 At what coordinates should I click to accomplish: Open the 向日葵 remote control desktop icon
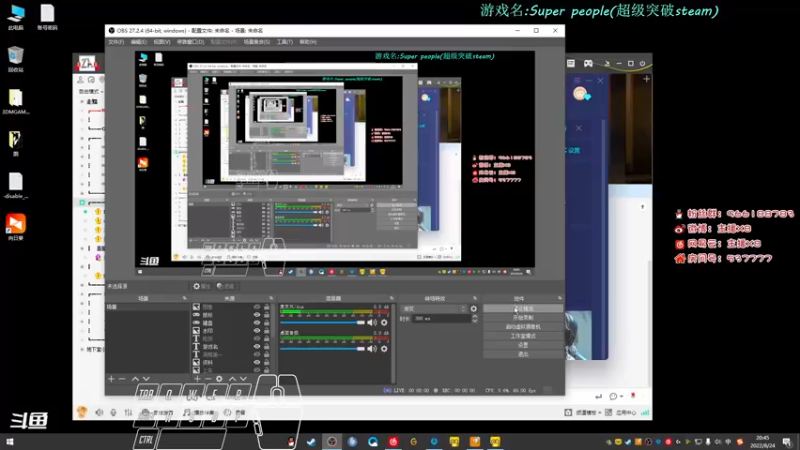click(16, 227)
